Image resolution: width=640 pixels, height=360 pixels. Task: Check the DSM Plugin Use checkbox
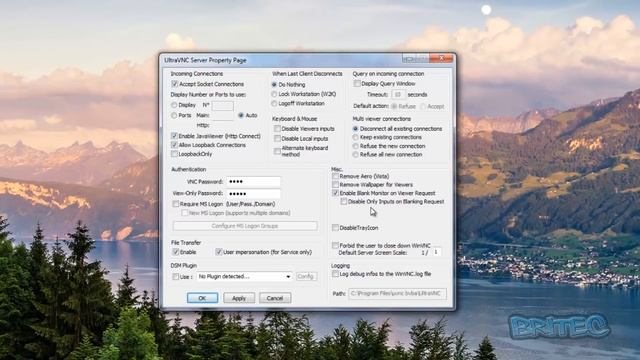coord(176,277)
